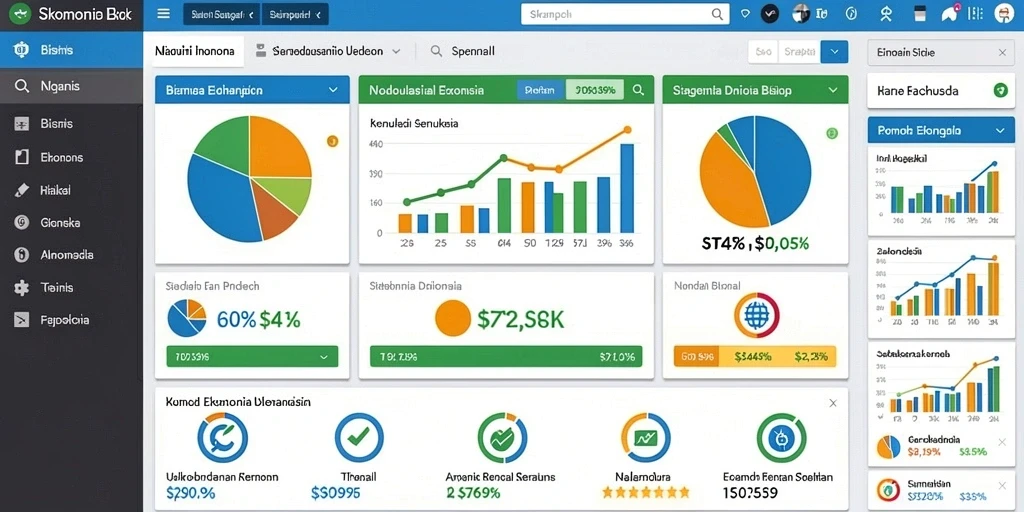Screen dimensions: 1024x512
Task: Click the magnifier icon in Nodoulasial Exonsia header
Action: click(639, 90)
